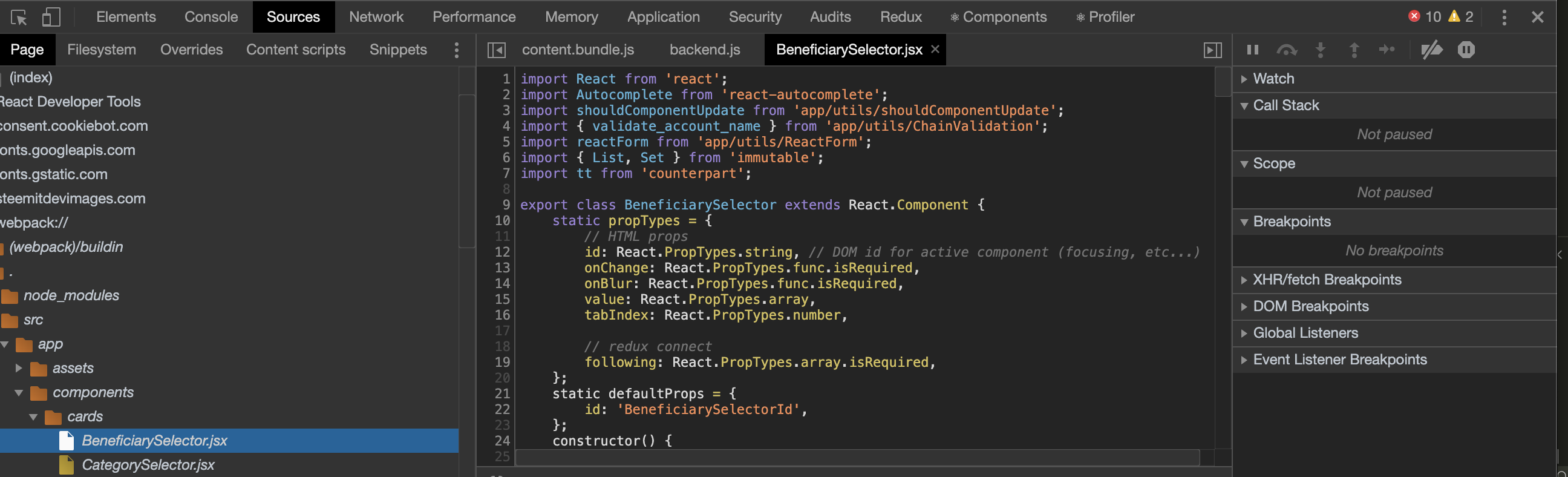Click the editor vertical scrollbar thumb

point(1223,82)
